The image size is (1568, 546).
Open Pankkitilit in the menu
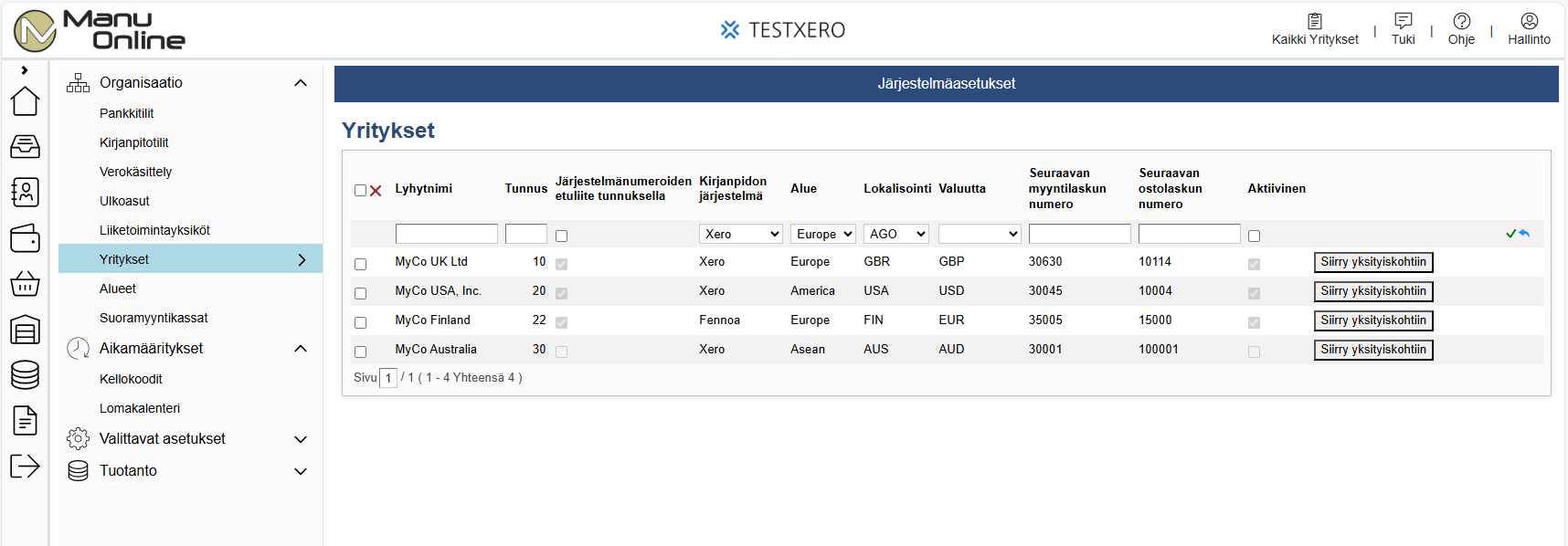pyautogui.click(x=127, y=113)
